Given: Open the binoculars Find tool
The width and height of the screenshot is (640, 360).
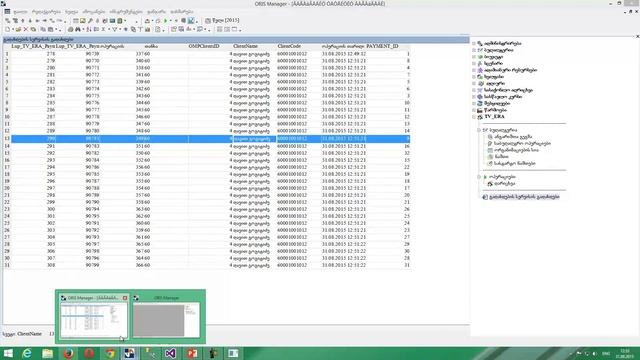Looking at the screenshot, I should (x=78, y=29).
